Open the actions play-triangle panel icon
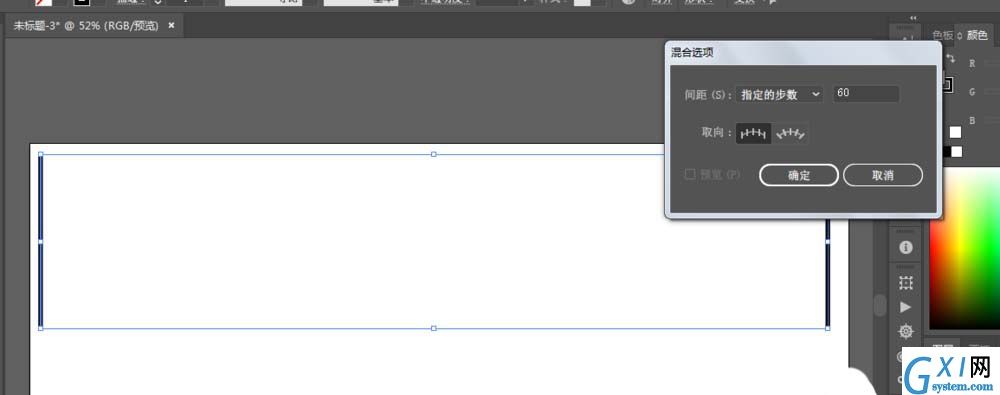The width and height of the screenshot is (1000, 395). tap(906, 307)
